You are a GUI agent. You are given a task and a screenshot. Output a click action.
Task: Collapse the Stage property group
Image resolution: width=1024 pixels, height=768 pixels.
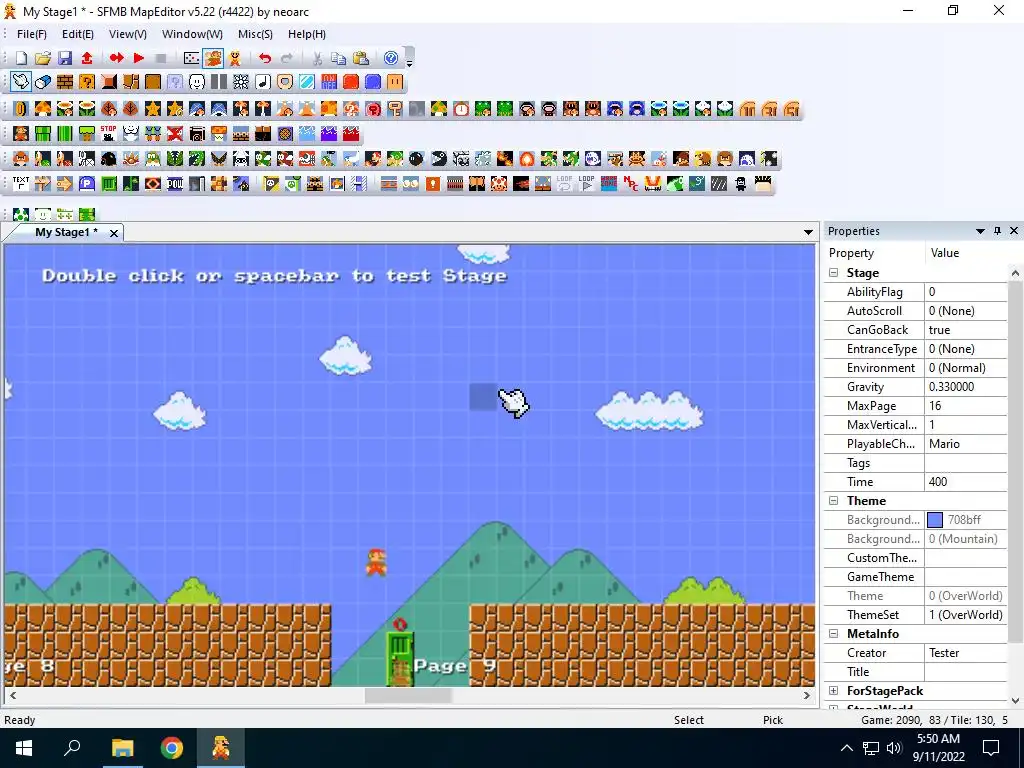[x=833, y=272]
